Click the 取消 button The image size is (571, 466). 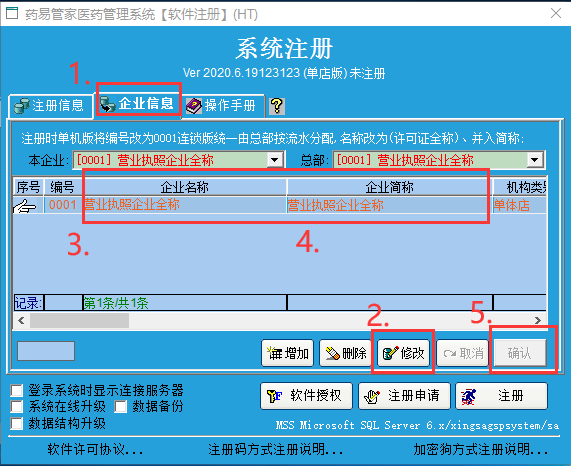(x=462, y=353)
